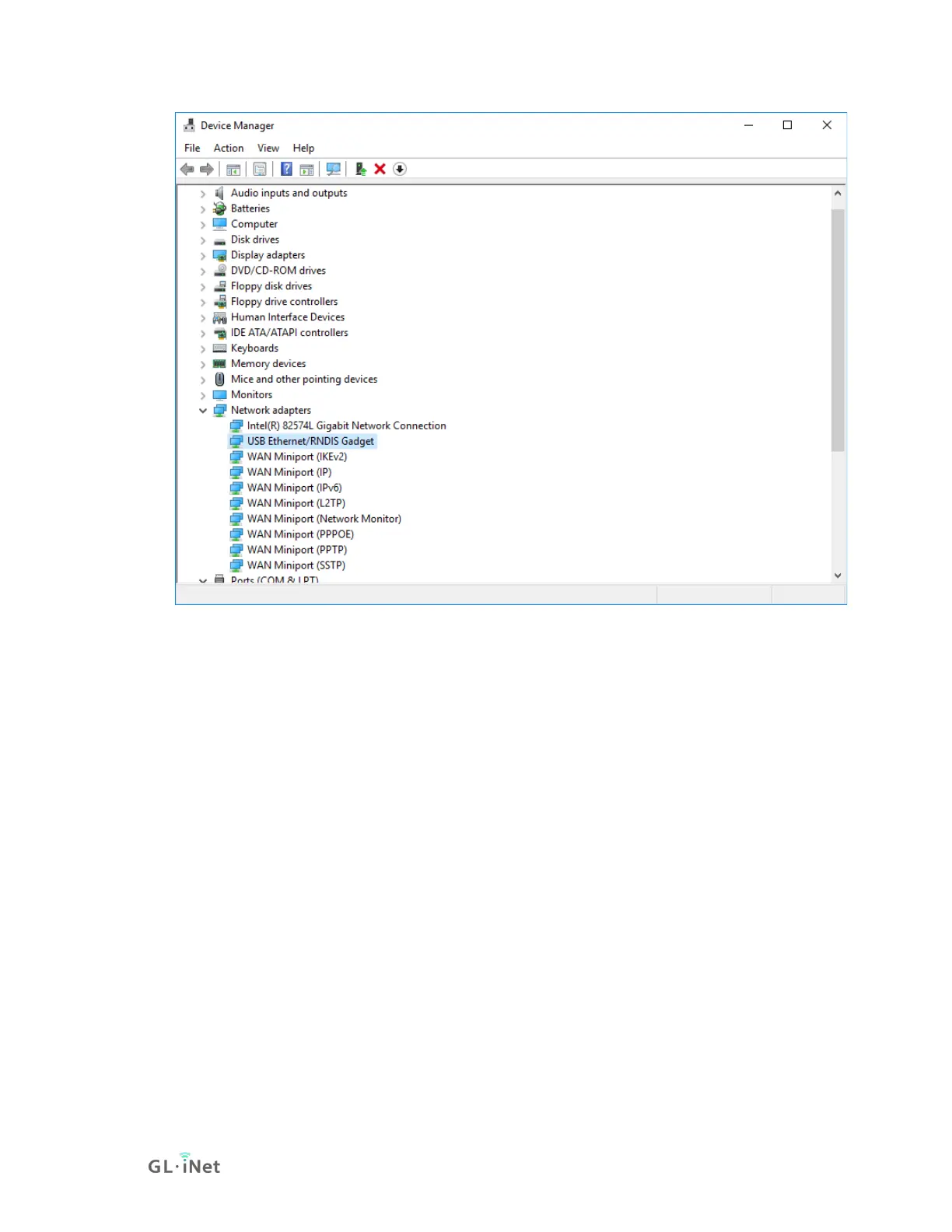
Task: Click the Disk drives category icon
Action: 220,240
